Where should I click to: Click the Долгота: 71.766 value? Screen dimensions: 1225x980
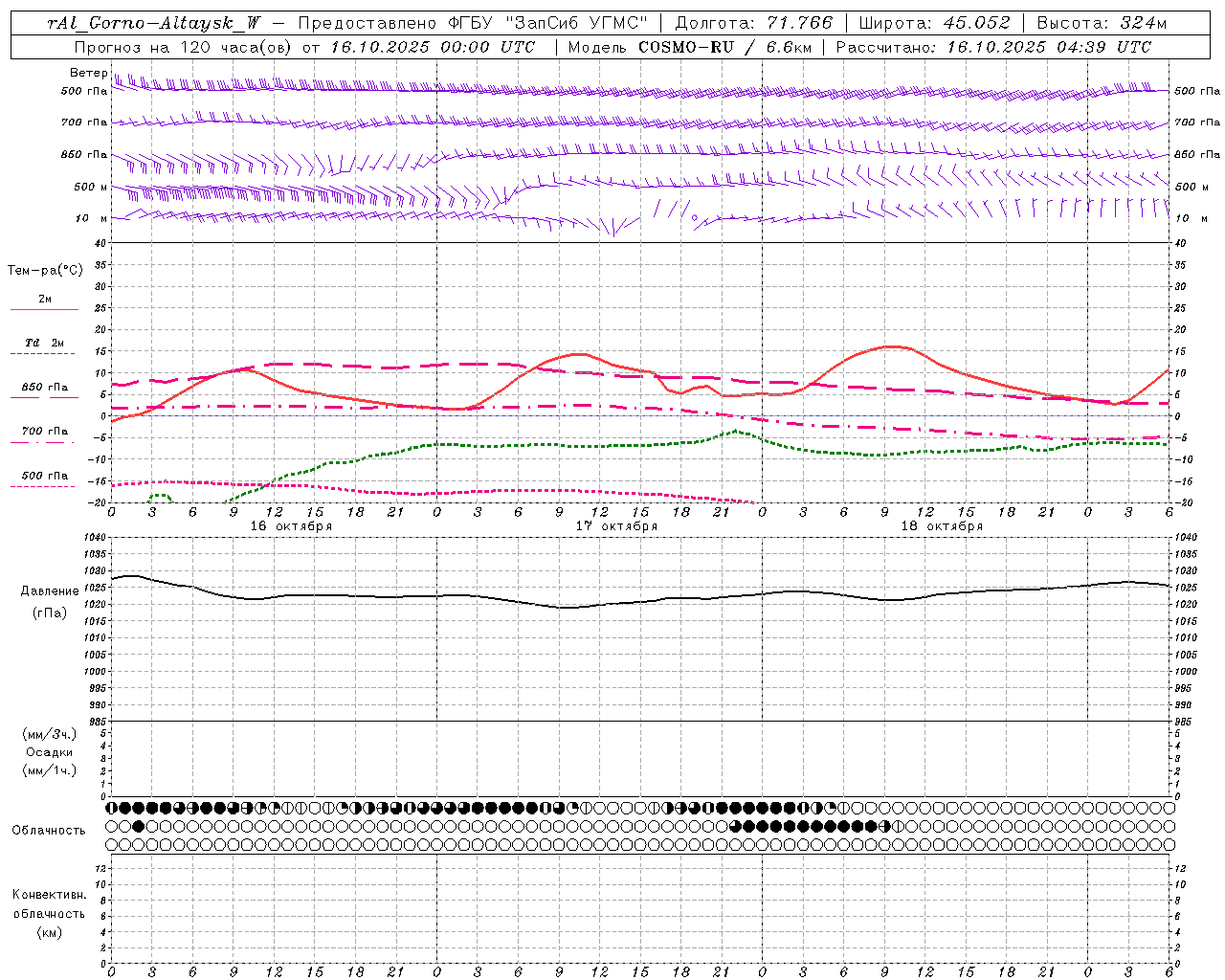point(755,23)
